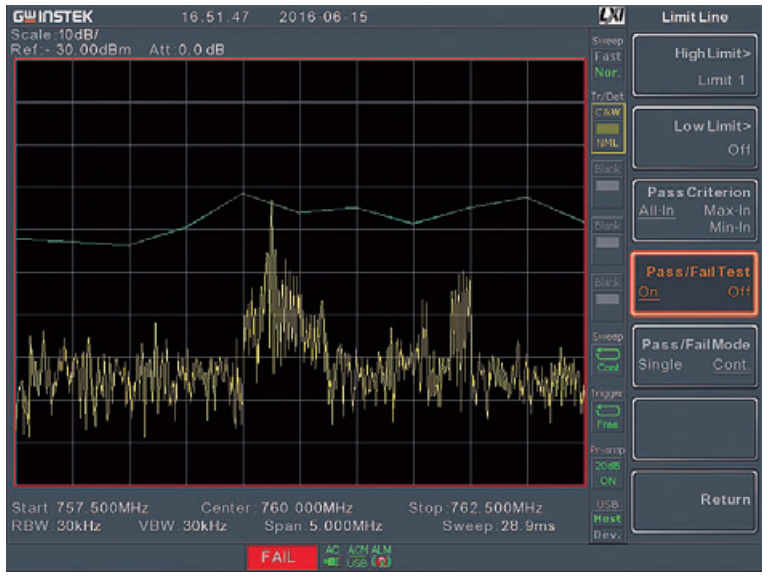The image size is (770, 580).
Task: Click the third Blank trace icon
Action: [x=607, y=298]
